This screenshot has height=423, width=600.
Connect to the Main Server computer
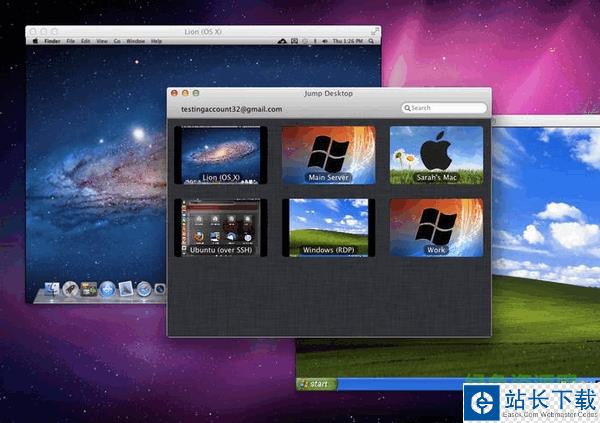pyautogui.click(x=328, y=154)
